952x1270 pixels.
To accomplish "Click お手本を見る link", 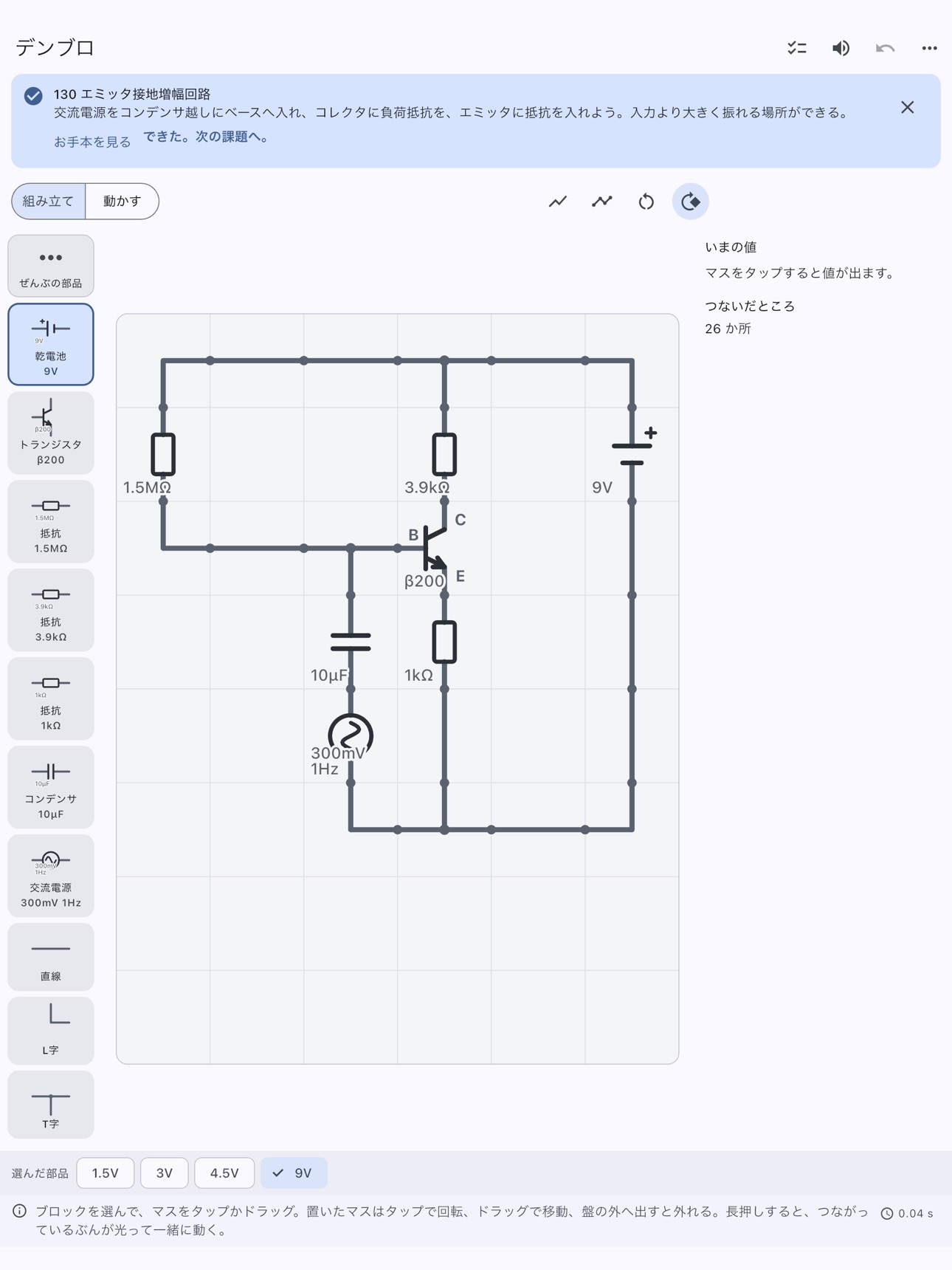I will click(x=92, y=142).
